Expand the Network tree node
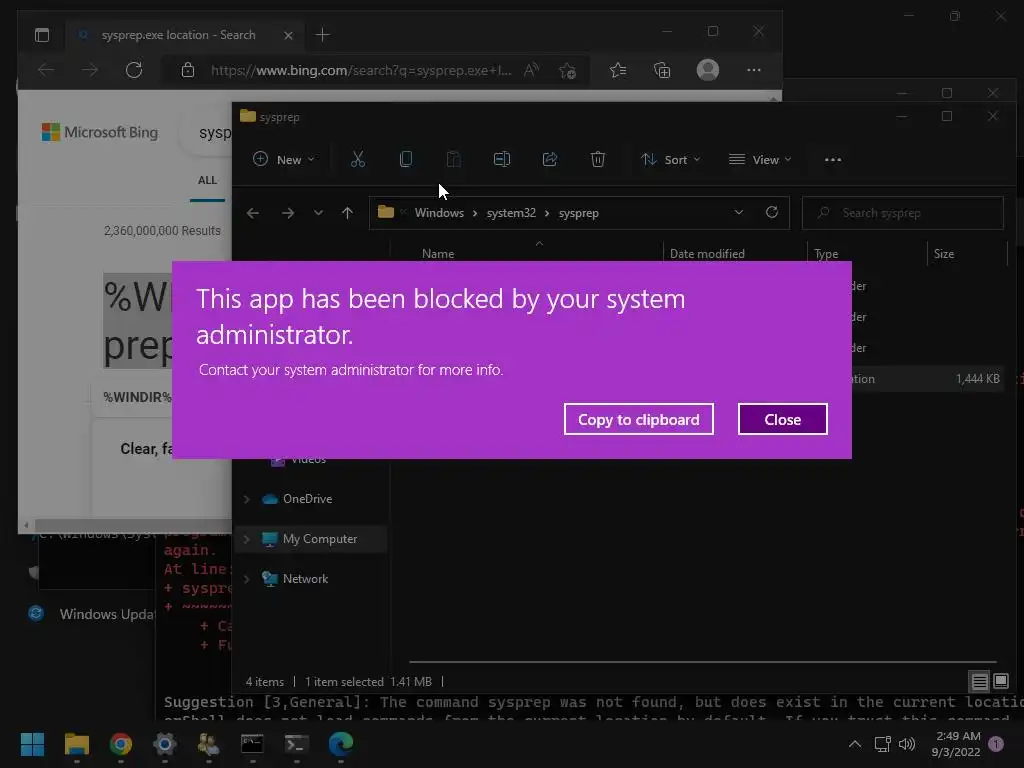This screenshot has height=768, width=1024. coord(247,579)
